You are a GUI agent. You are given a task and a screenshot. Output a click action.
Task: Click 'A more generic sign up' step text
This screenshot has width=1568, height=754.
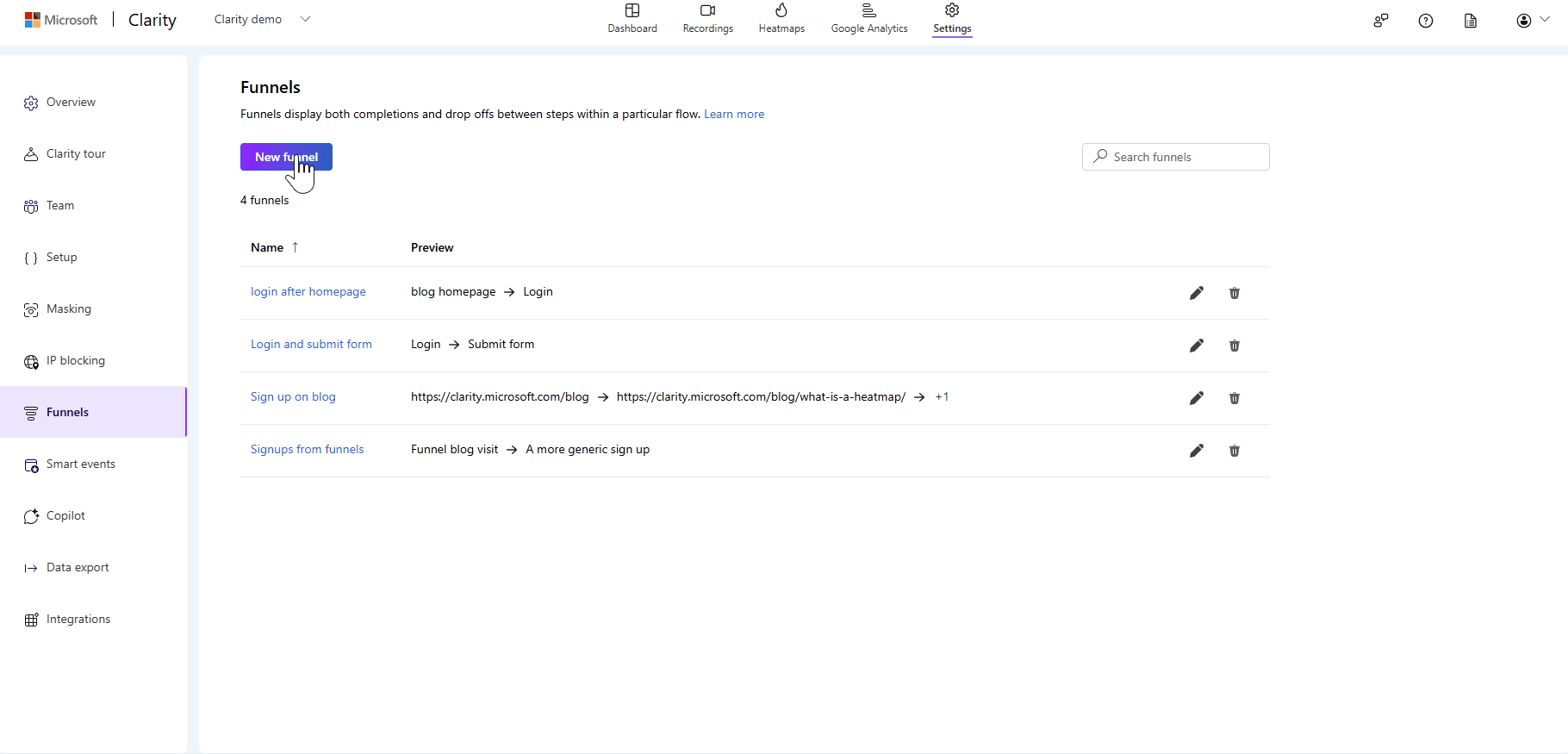tap(588, 450)
